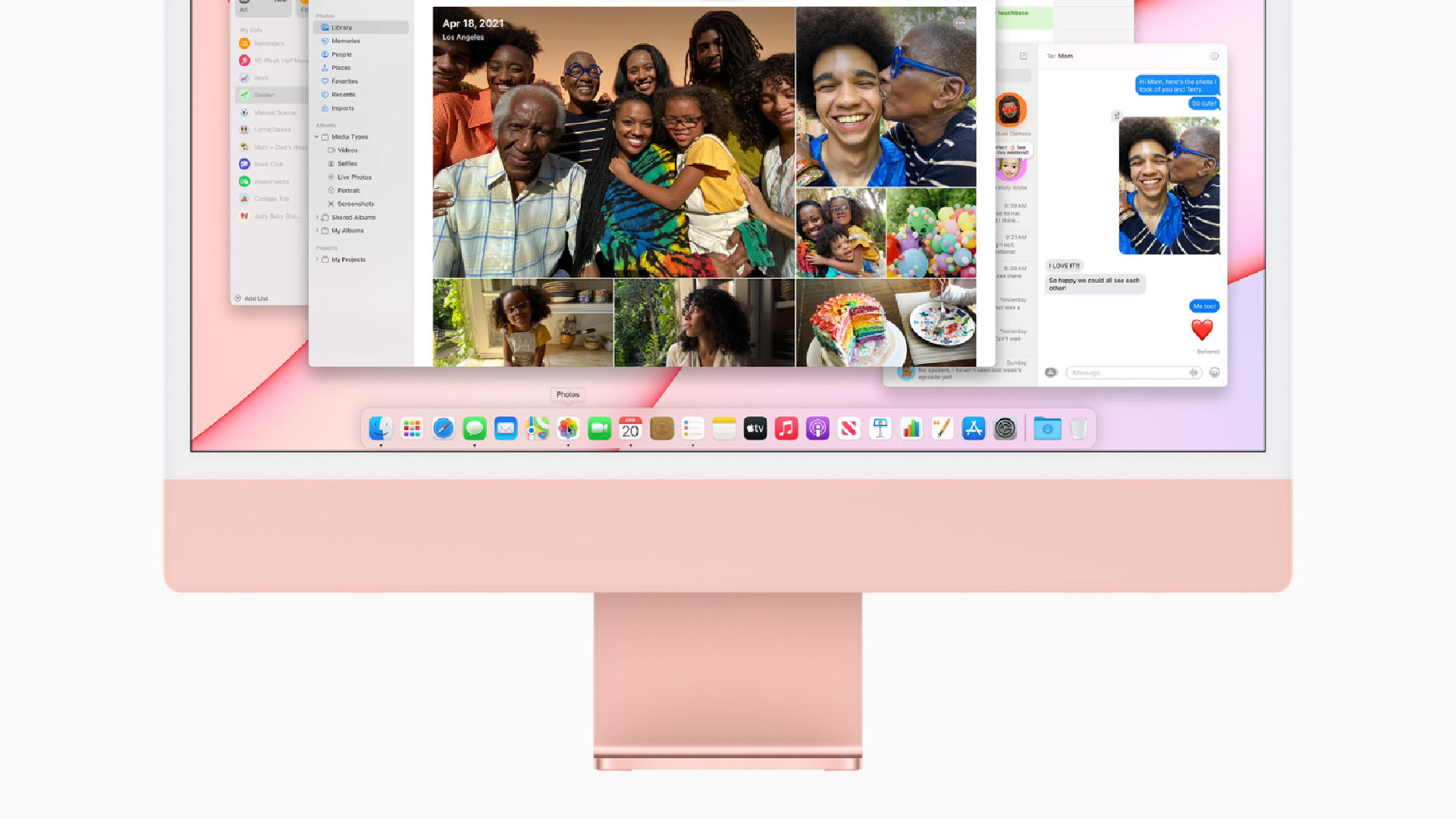
Task: Expand Shared Albums in the Photos sidebar
Action: pyautogui.click(x=317, y=217)
